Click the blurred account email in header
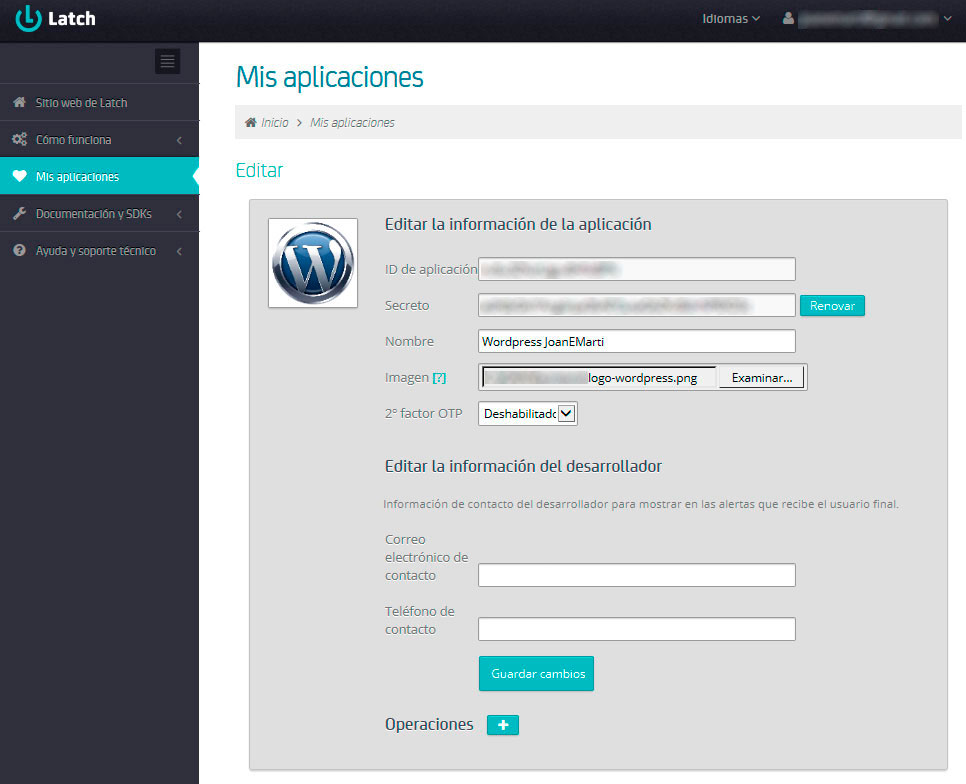Image resolution: width=966 pixels, height=784 pixels. pyautogui.click(x=868, y=19)
